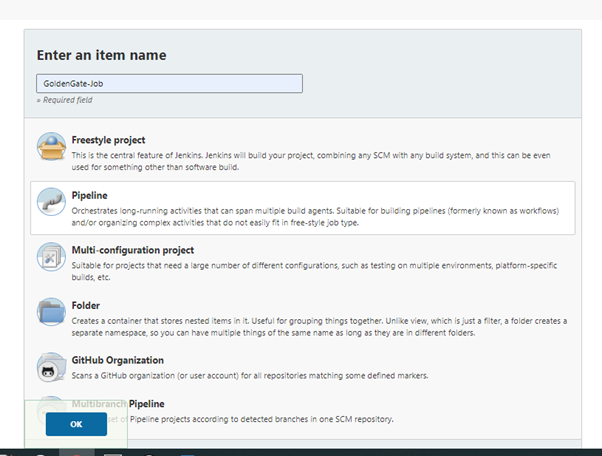Select the Multibranch Pipeline title
The height and width of the screenshot is (456, 602).
118,404
